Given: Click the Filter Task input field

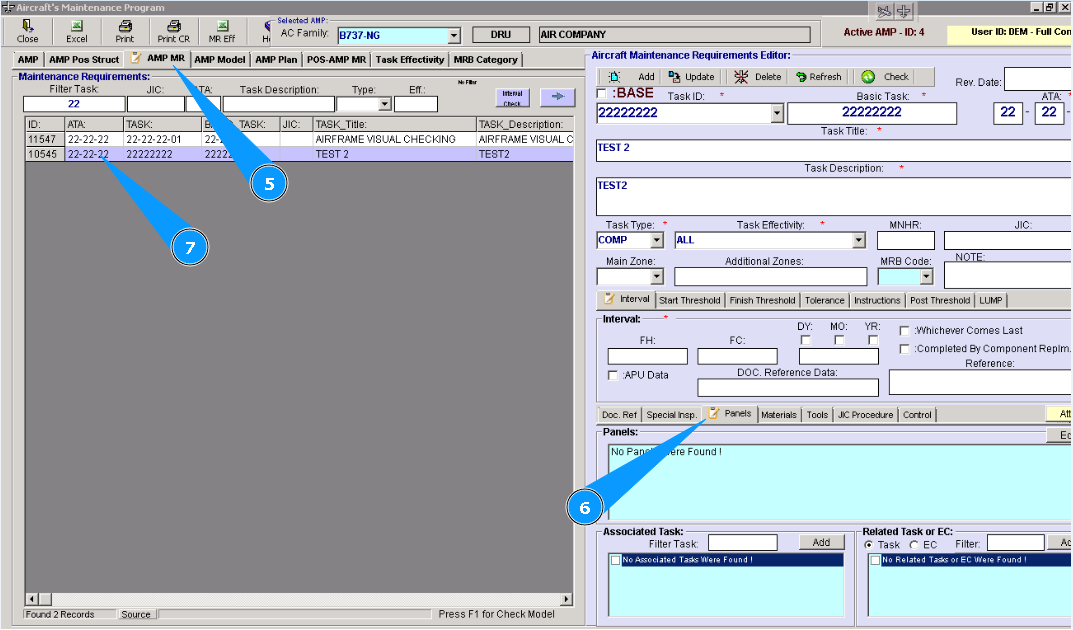Looking at the screenshot, I should click(x=74, y=104).
